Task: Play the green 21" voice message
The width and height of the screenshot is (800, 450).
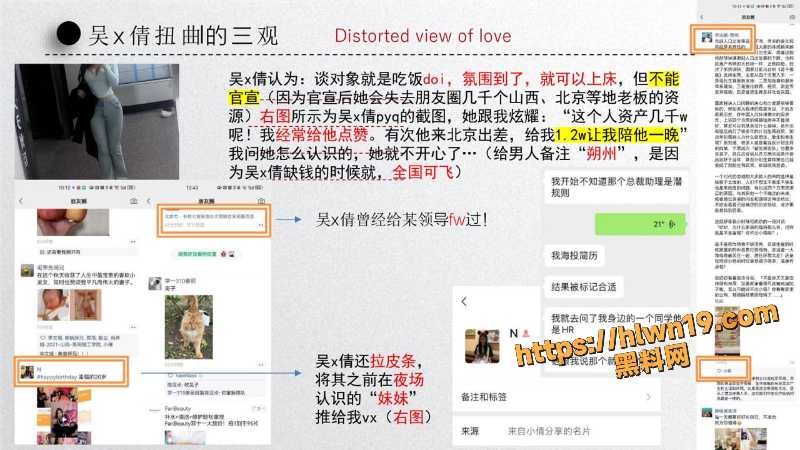Action: pyautogui.click(x=640, y=224)
